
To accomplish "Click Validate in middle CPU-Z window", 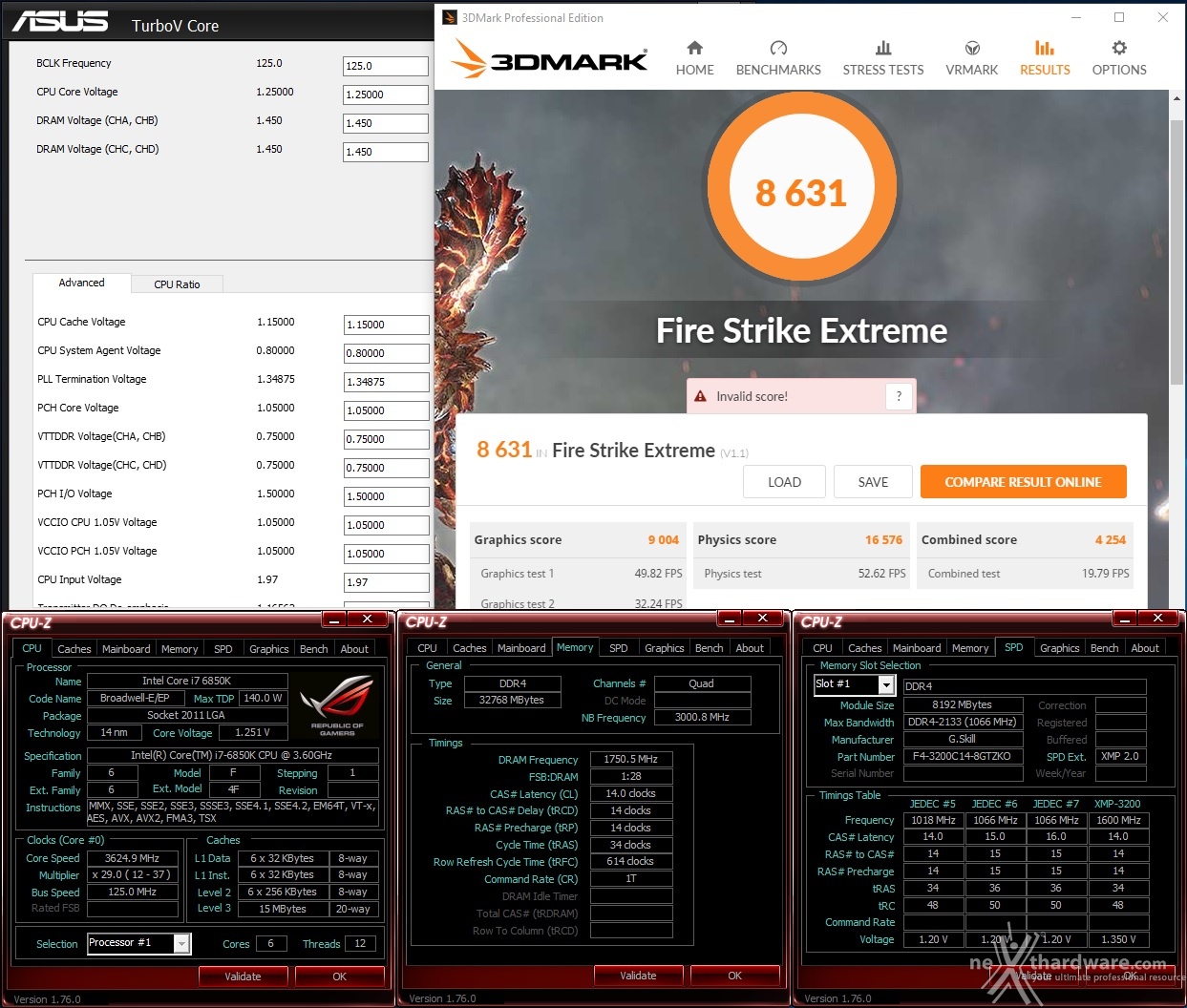I will (638, 976).
